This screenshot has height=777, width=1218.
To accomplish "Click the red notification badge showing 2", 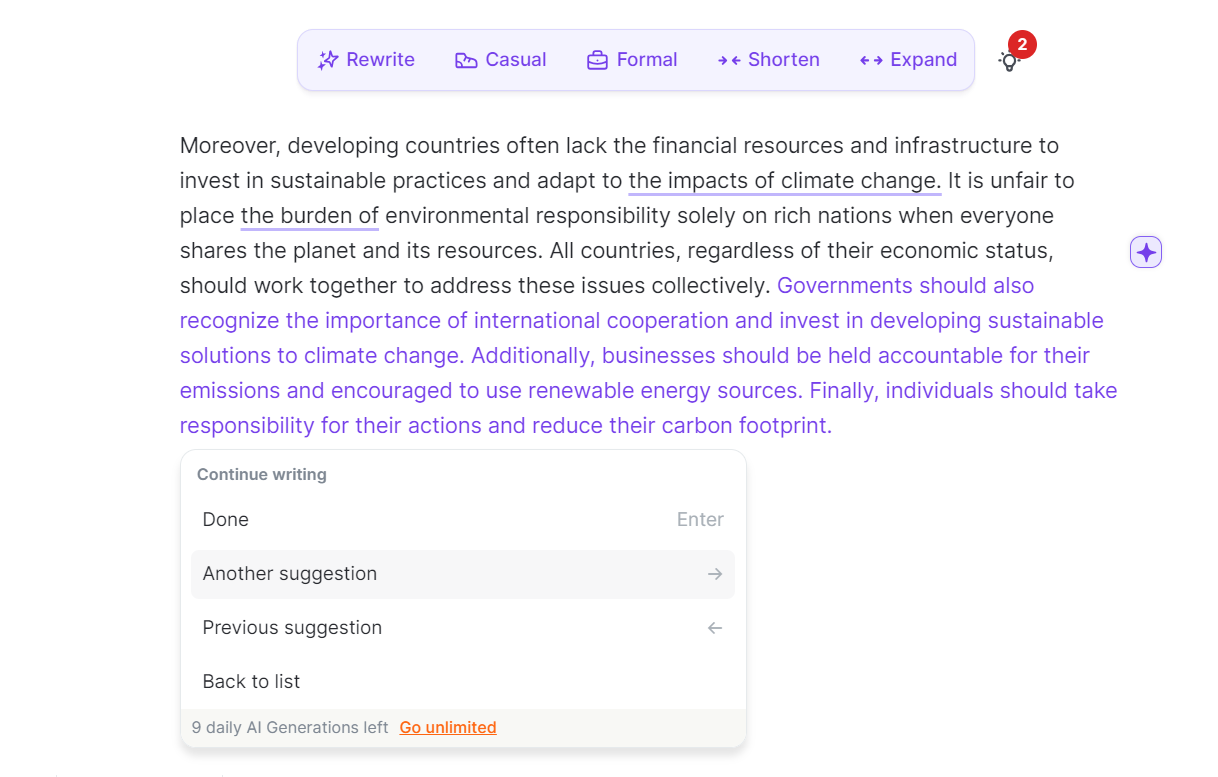I will [1022, 45].
